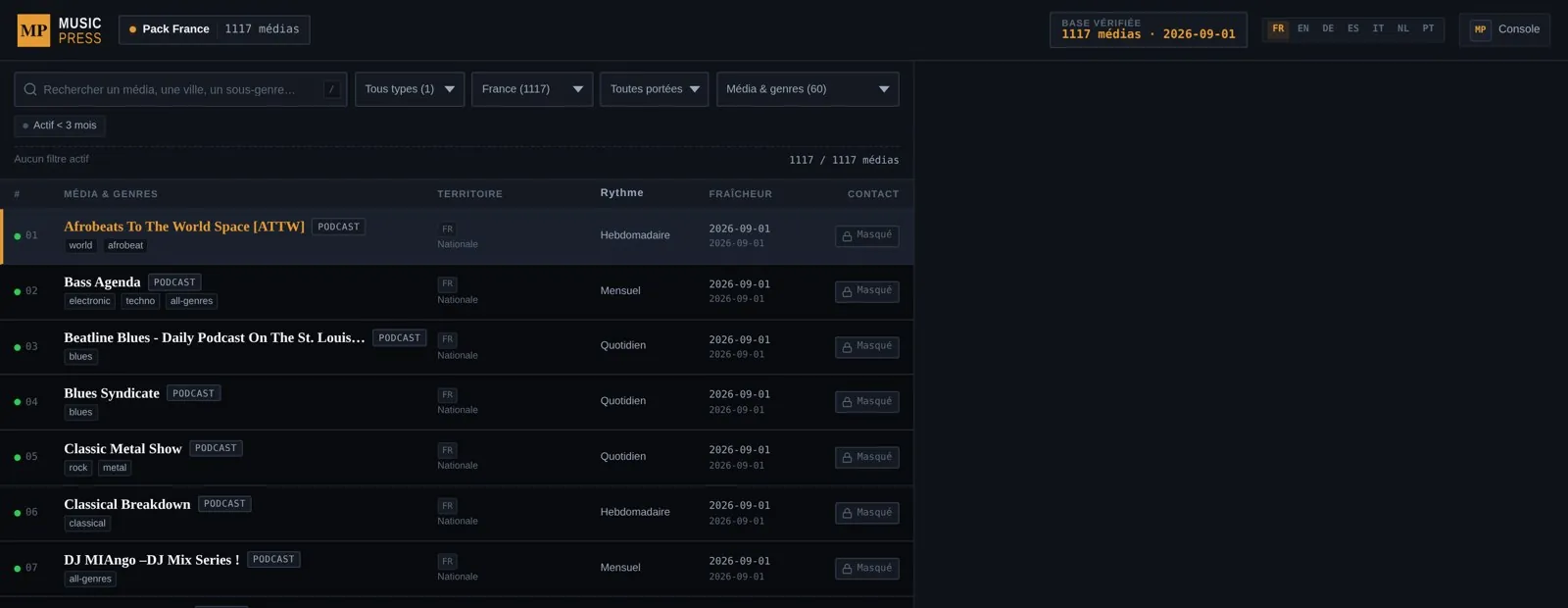Open the Média & genres (60) dropdown

tap(808, 89)
